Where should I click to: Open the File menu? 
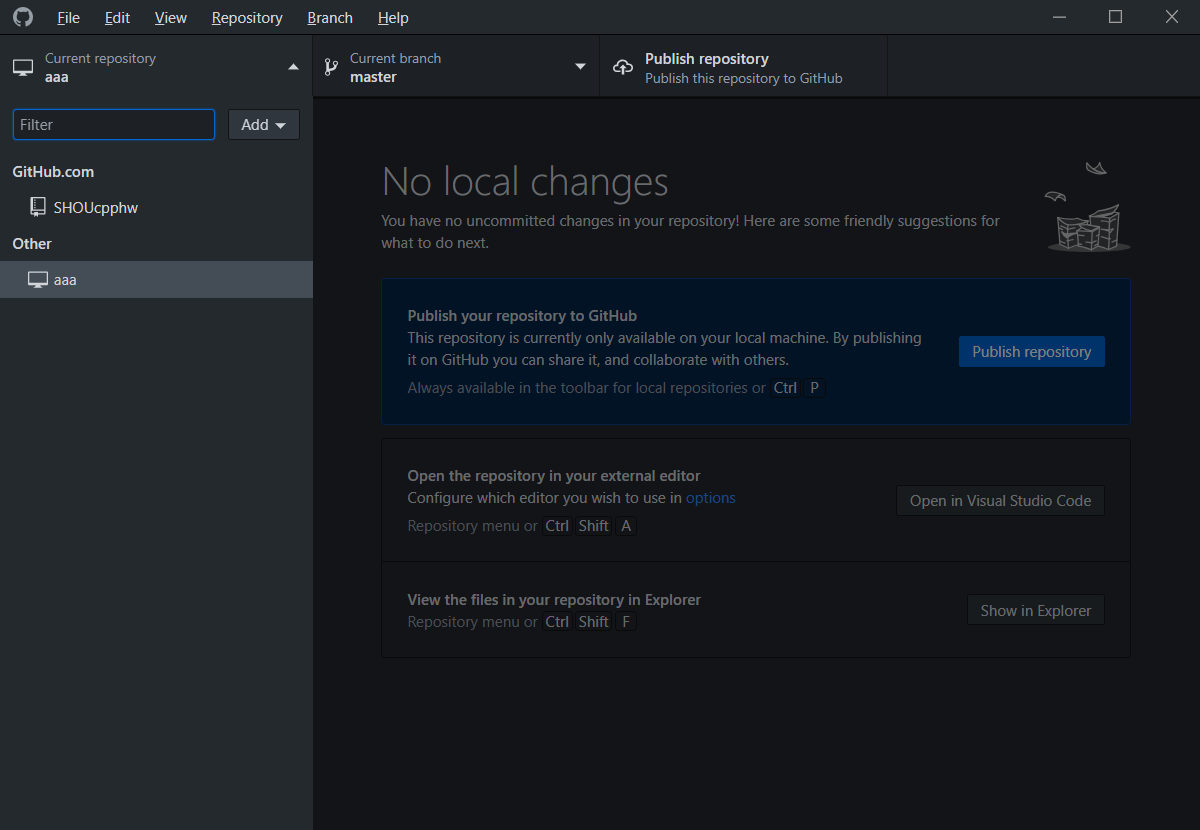point(68,18)
